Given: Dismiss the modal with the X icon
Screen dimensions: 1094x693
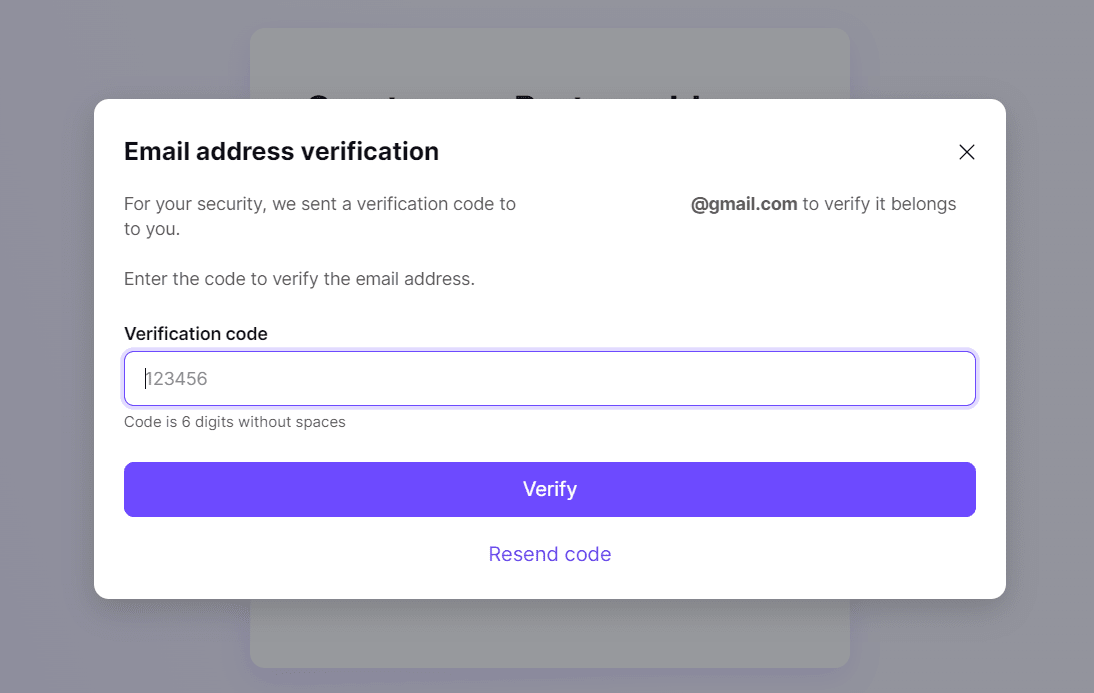Looking at the screenshot, I should 966,152.
